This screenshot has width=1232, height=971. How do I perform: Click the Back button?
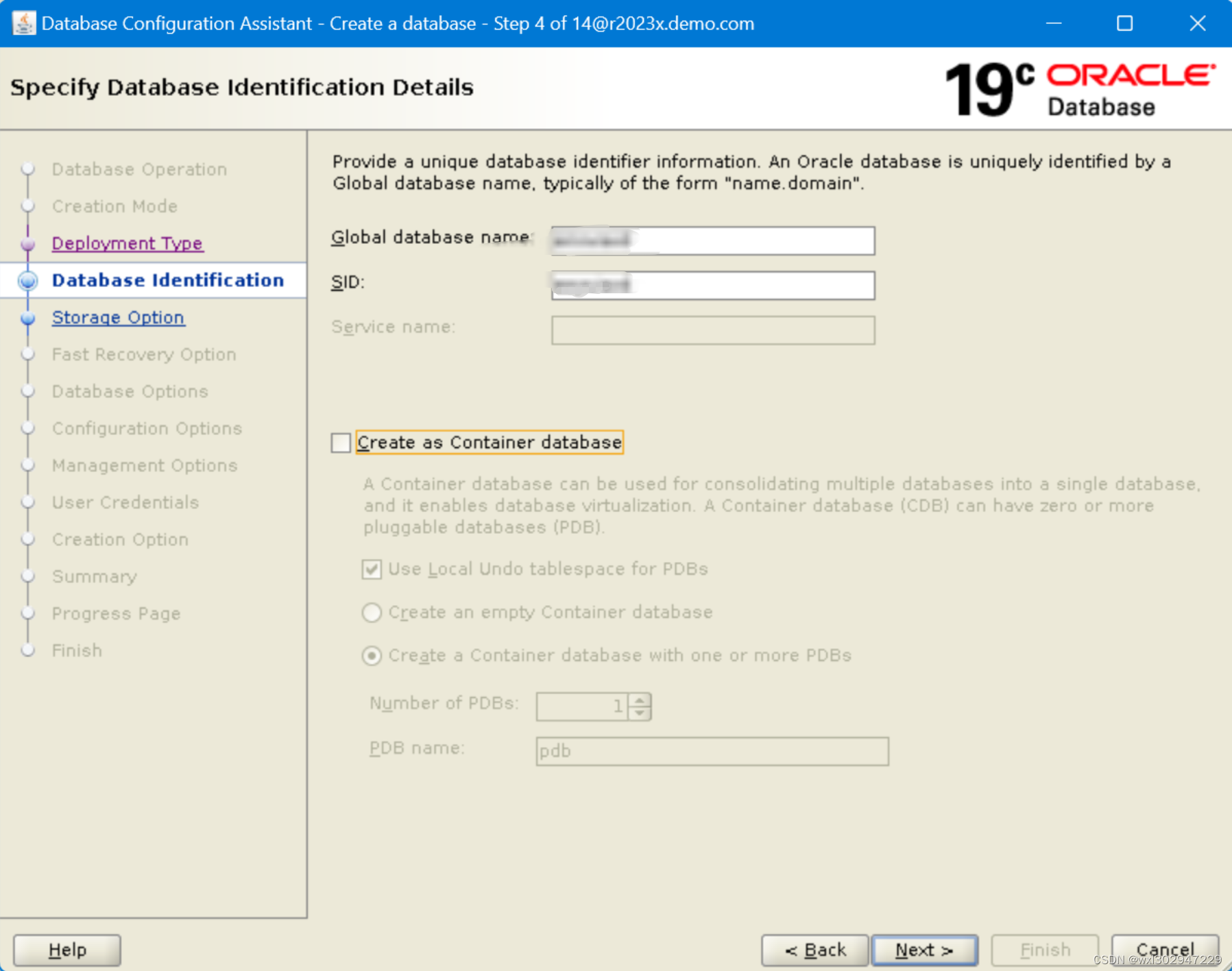point(815,950)
